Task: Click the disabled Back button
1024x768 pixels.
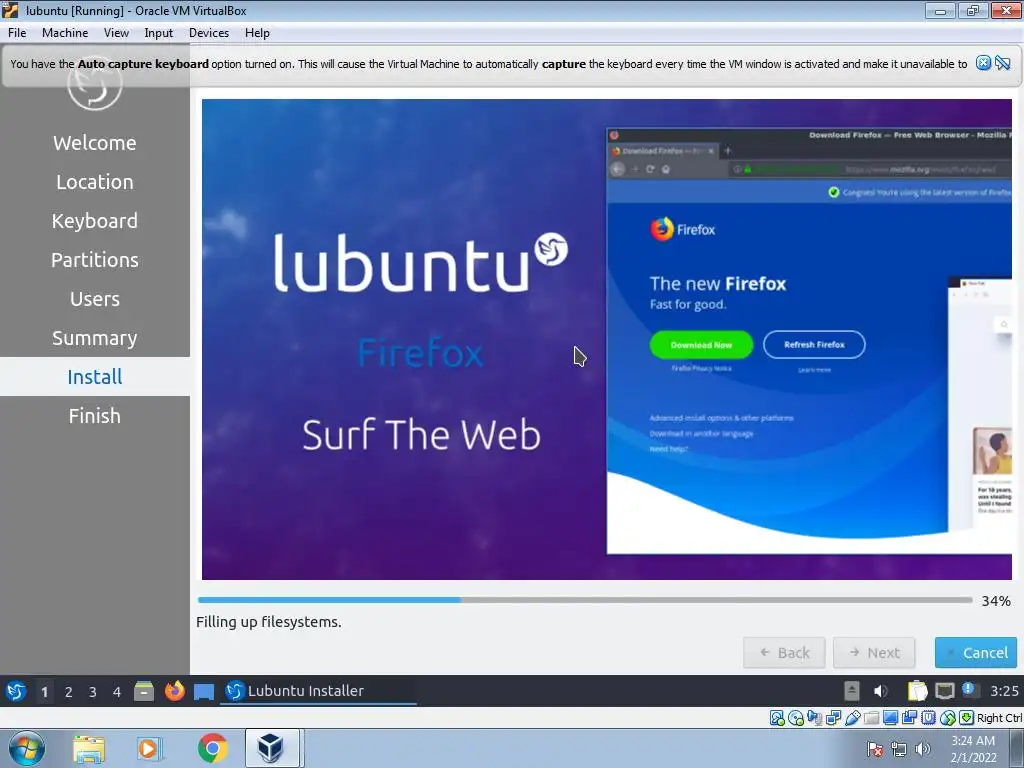Action: tap(784, 652)
